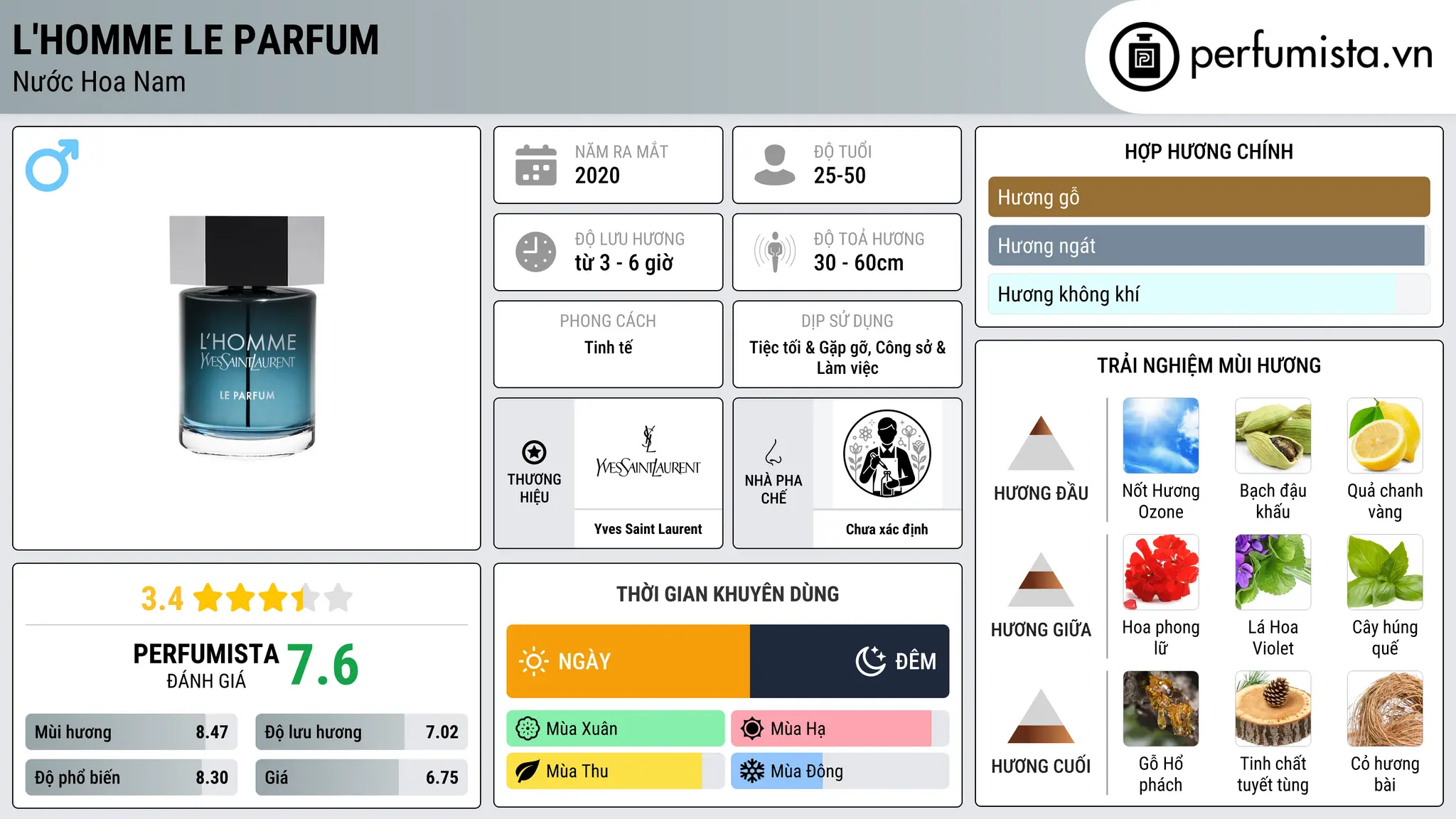Click the leaf icon for Mùa Thu

[x=528, y=771]
